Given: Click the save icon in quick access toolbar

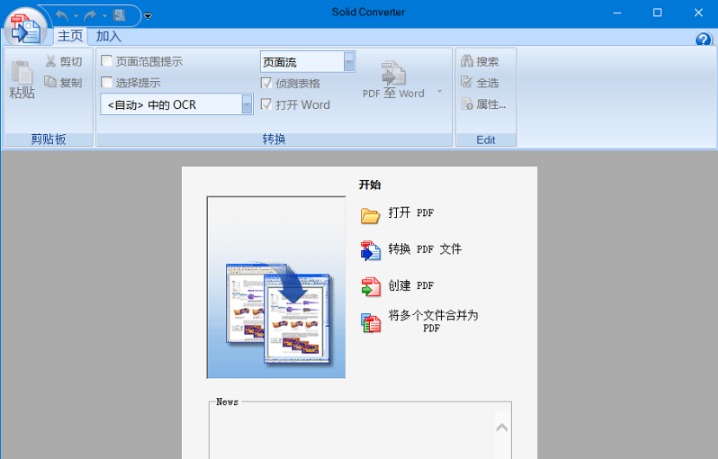Looking at the screenshot, I should pos(120,16).
